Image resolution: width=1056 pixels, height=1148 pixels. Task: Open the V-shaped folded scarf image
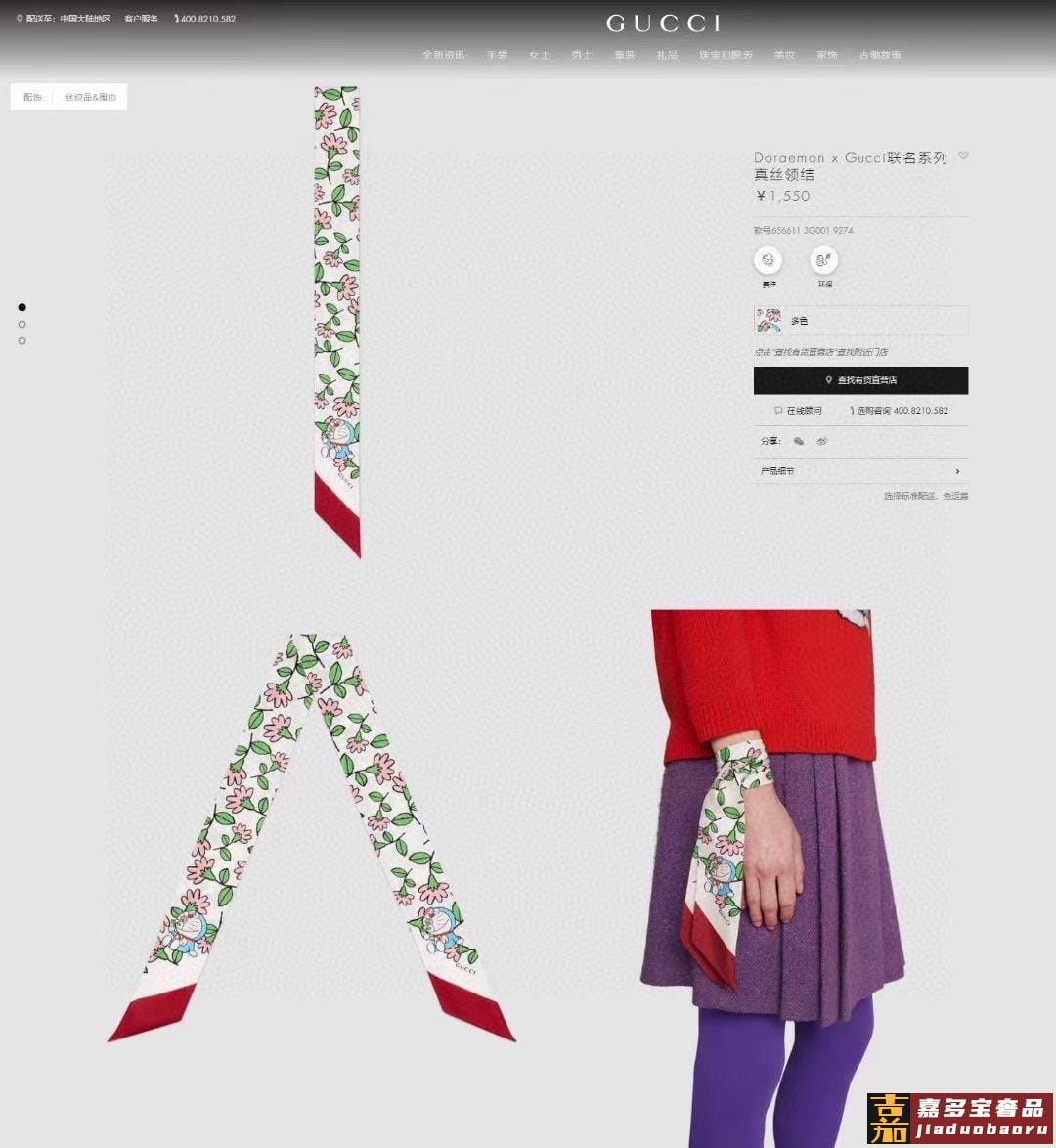pyautogui.click(x=311, y=838)
